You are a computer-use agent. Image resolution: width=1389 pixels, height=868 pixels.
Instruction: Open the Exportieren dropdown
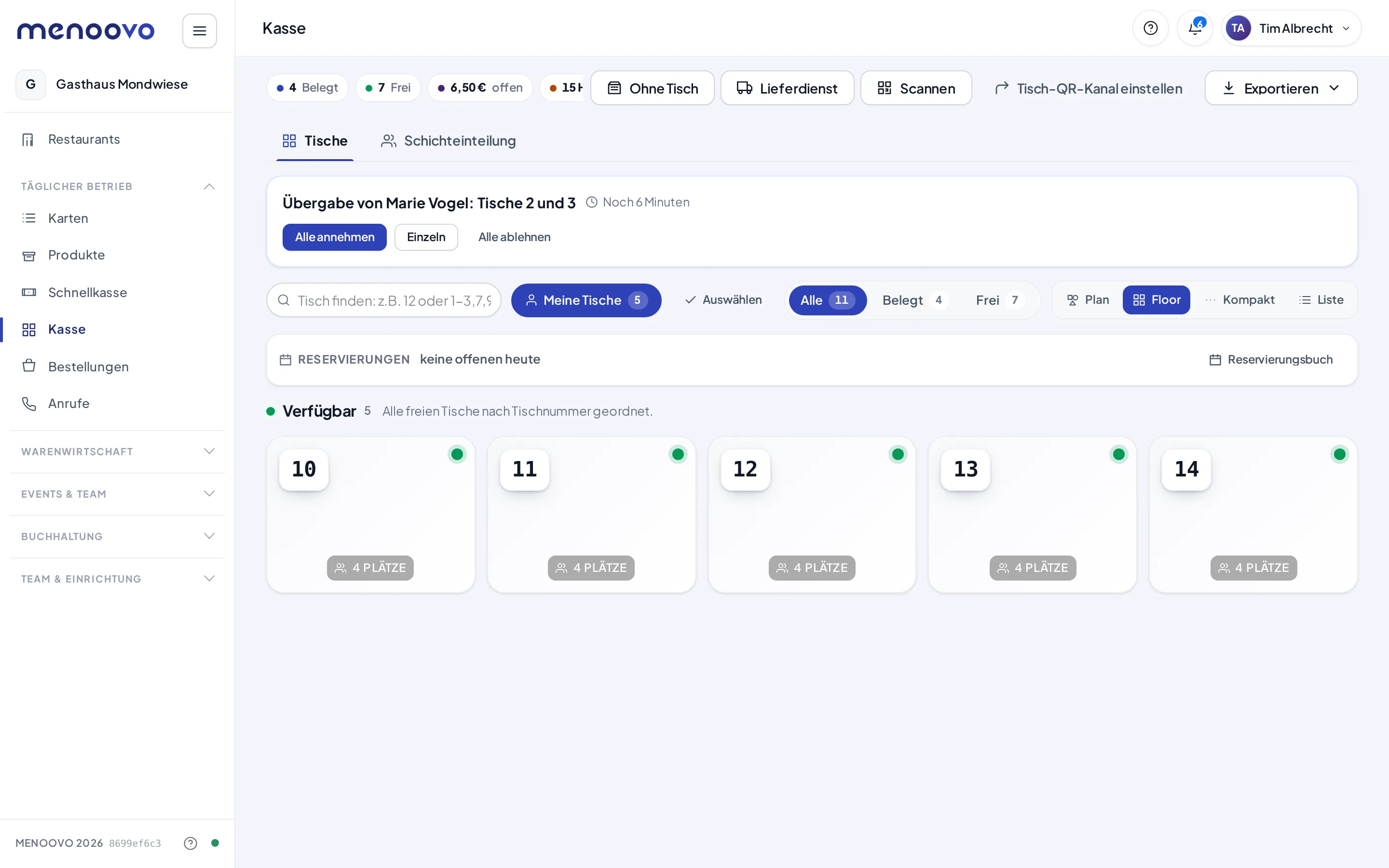1281,88
